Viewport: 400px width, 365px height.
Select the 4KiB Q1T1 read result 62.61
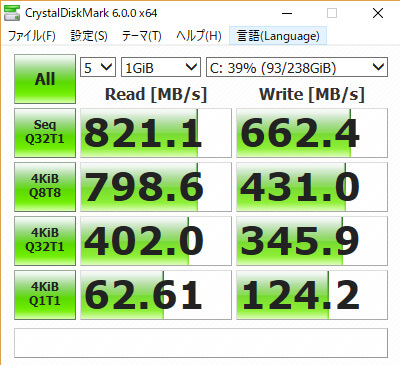click(x=156, y=295)
